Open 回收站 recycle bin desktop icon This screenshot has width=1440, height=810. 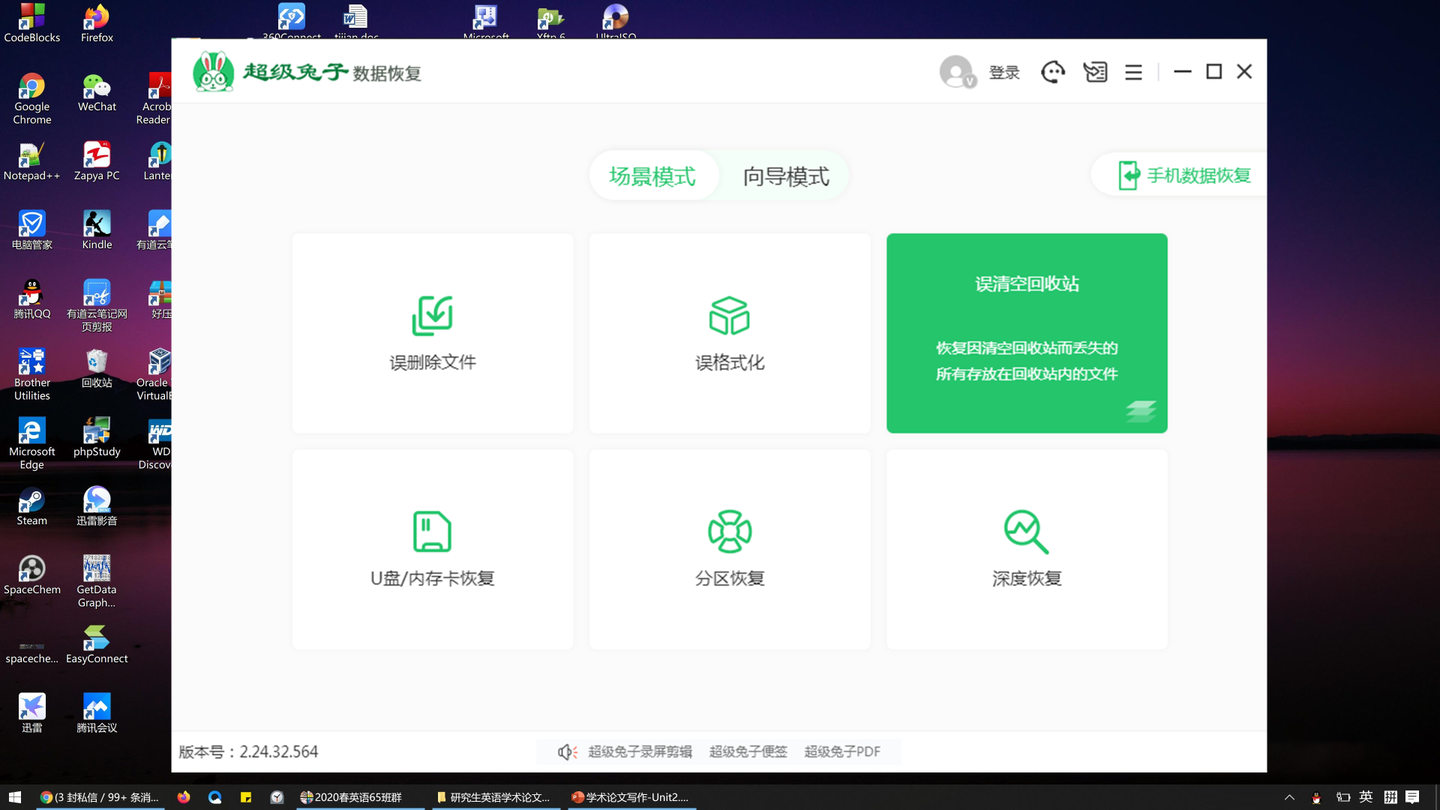pyautogui.click(x=97, y=368)
